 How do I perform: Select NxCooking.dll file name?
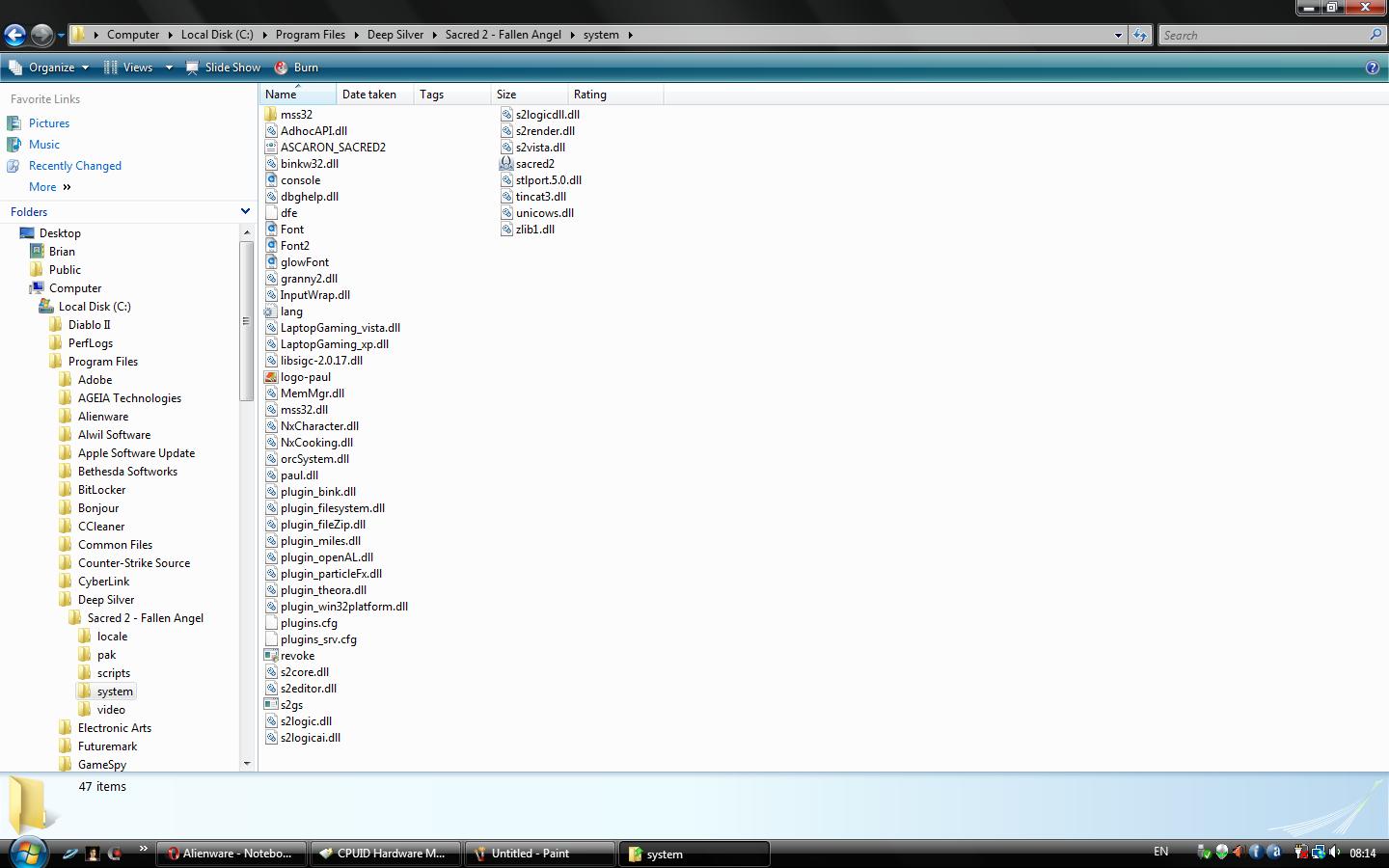316,443
